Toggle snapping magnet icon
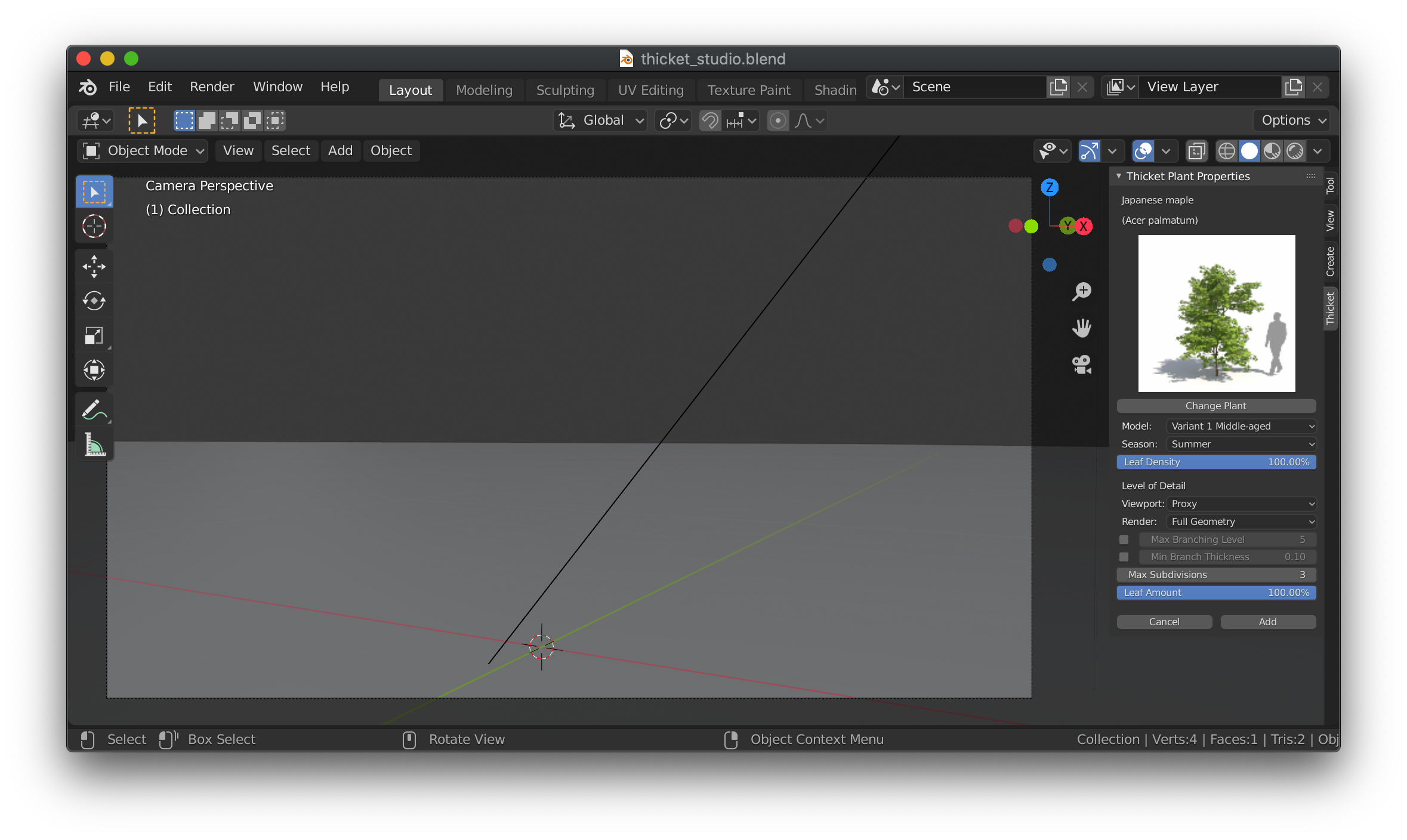The image size is (1407, 840). point(709,121)
